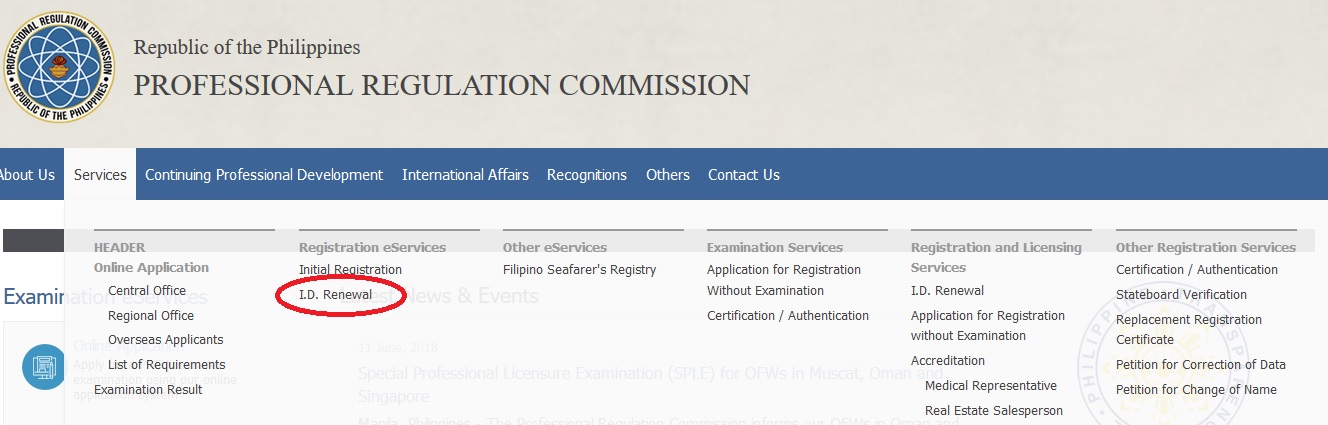Open Initial Registration link
Image resolution: width=1328 pixels, height=425 pixels.
350,270
